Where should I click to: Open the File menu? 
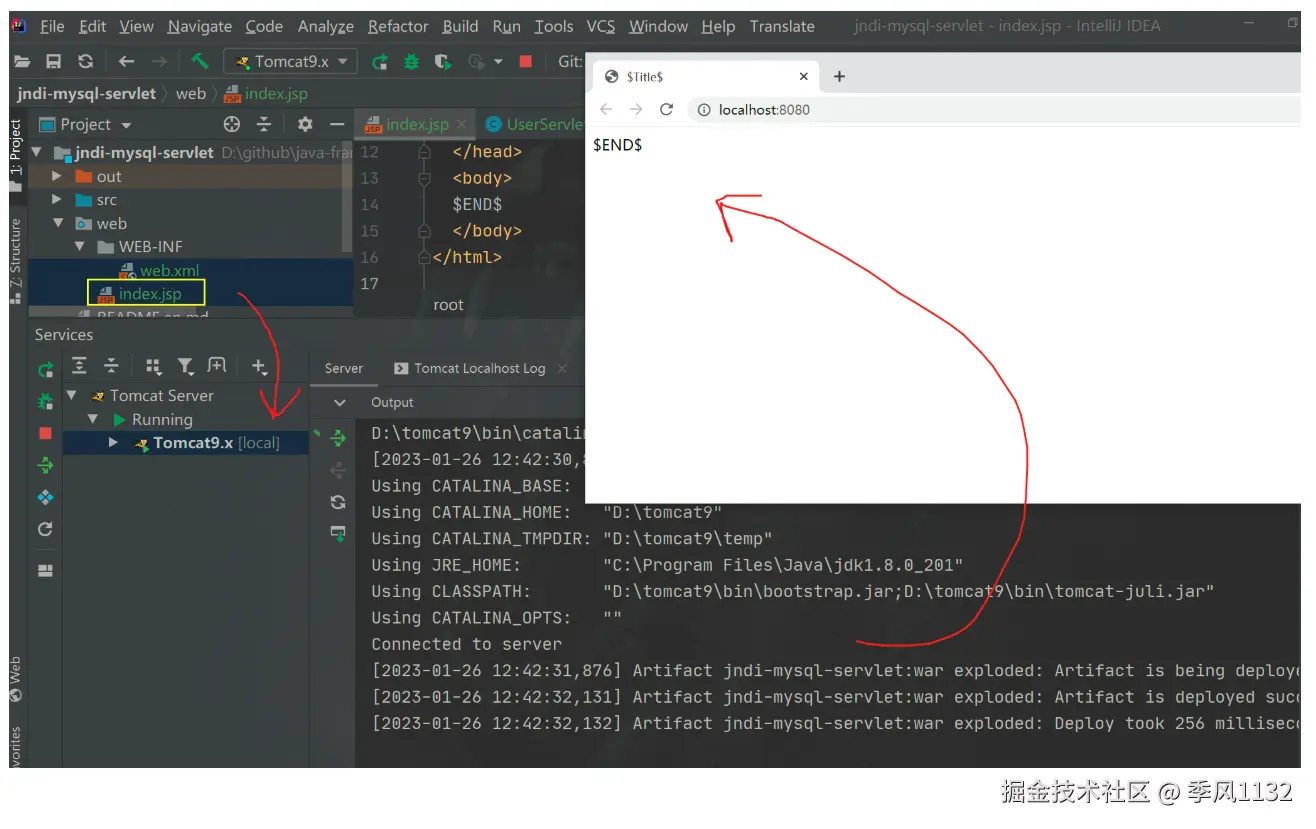pyautogui.click(x=52, y=27)
